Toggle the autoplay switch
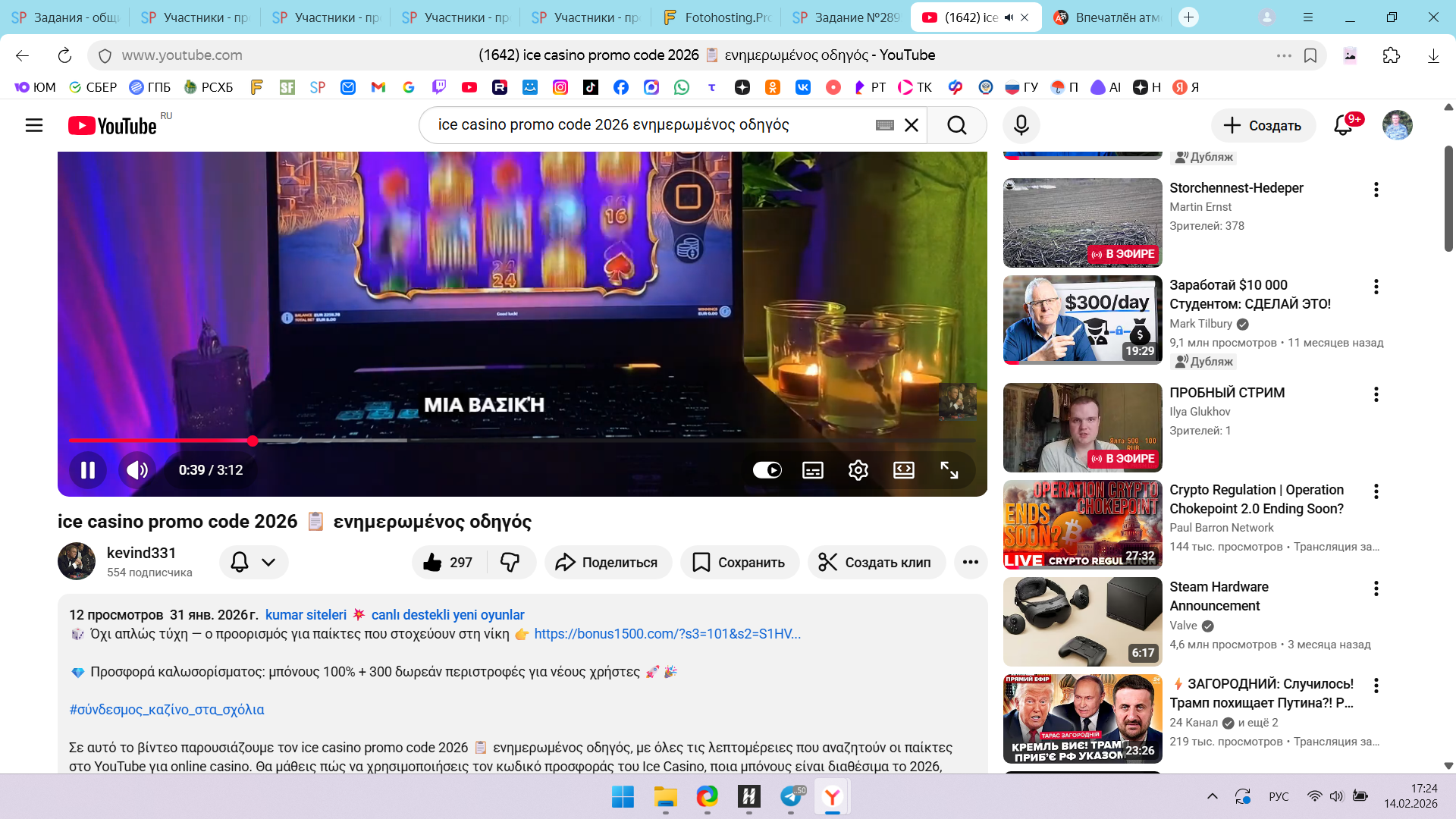The image size is (1456, 819). coord(767,470)
